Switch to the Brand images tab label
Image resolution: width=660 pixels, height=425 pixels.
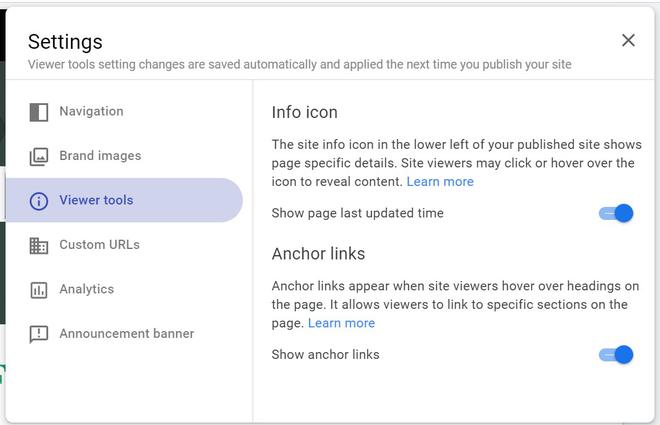[x=100, y=156]
